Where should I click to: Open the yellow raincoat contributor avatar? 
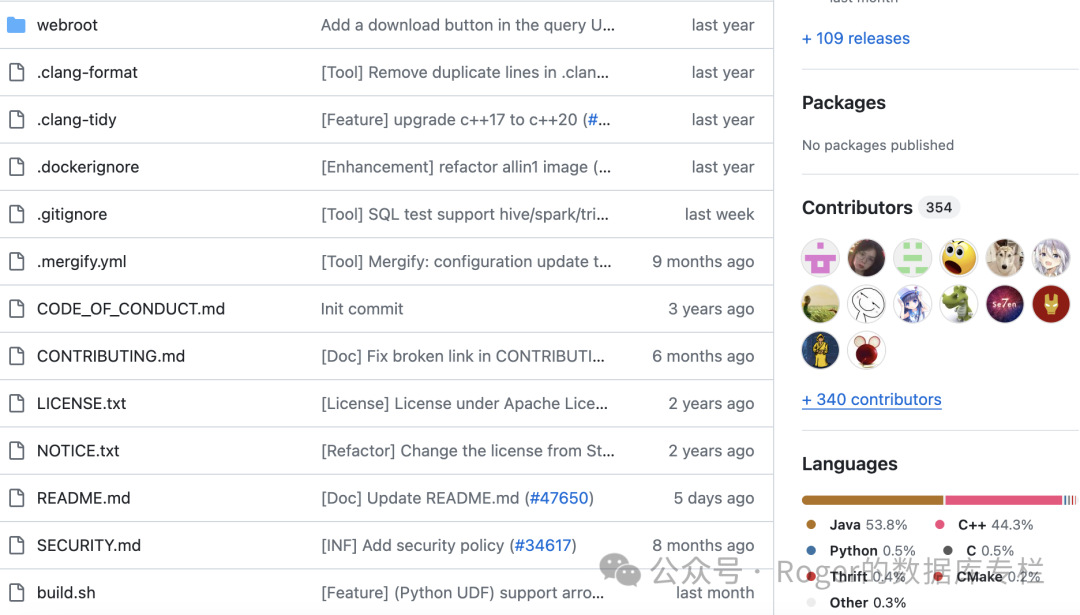coord(821,350)
